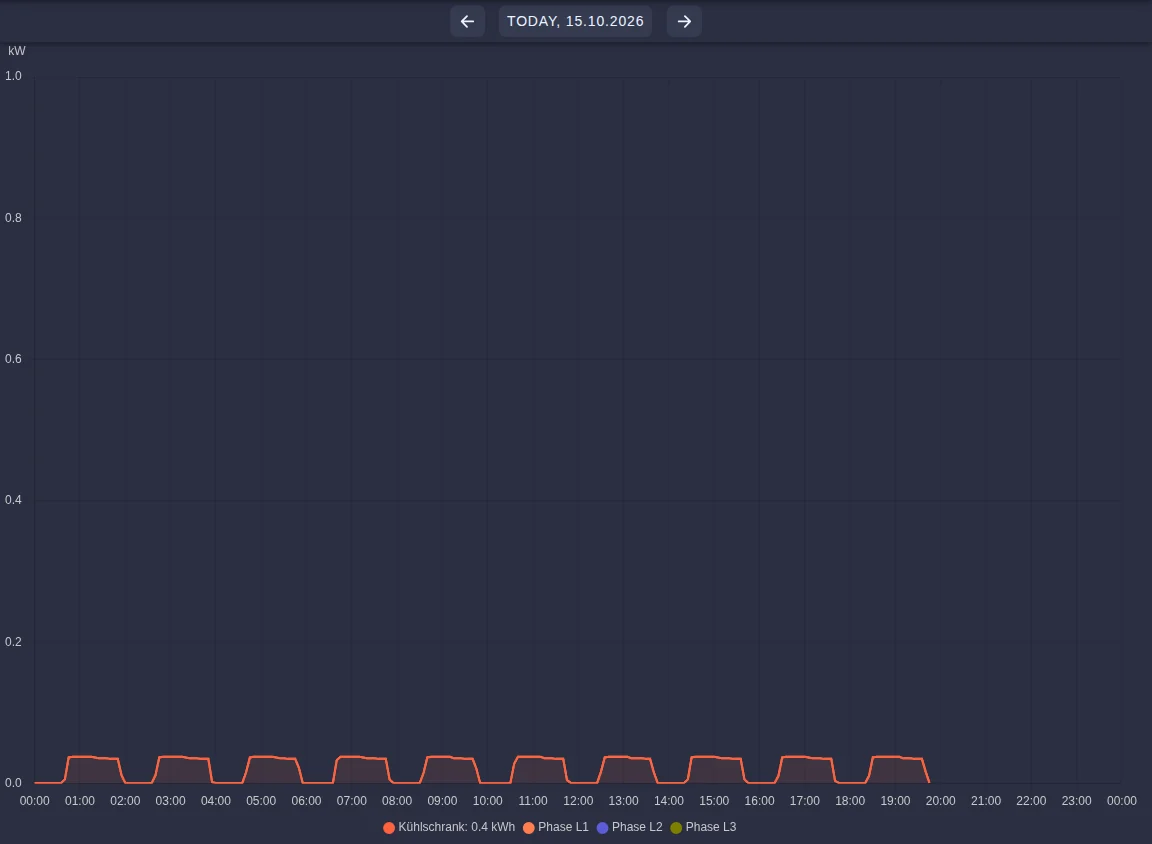Screen dimensions: 1152x844
Task: Toggle Kühlschrank: 0.4 kWh legend entry
Action: (449, 827)
